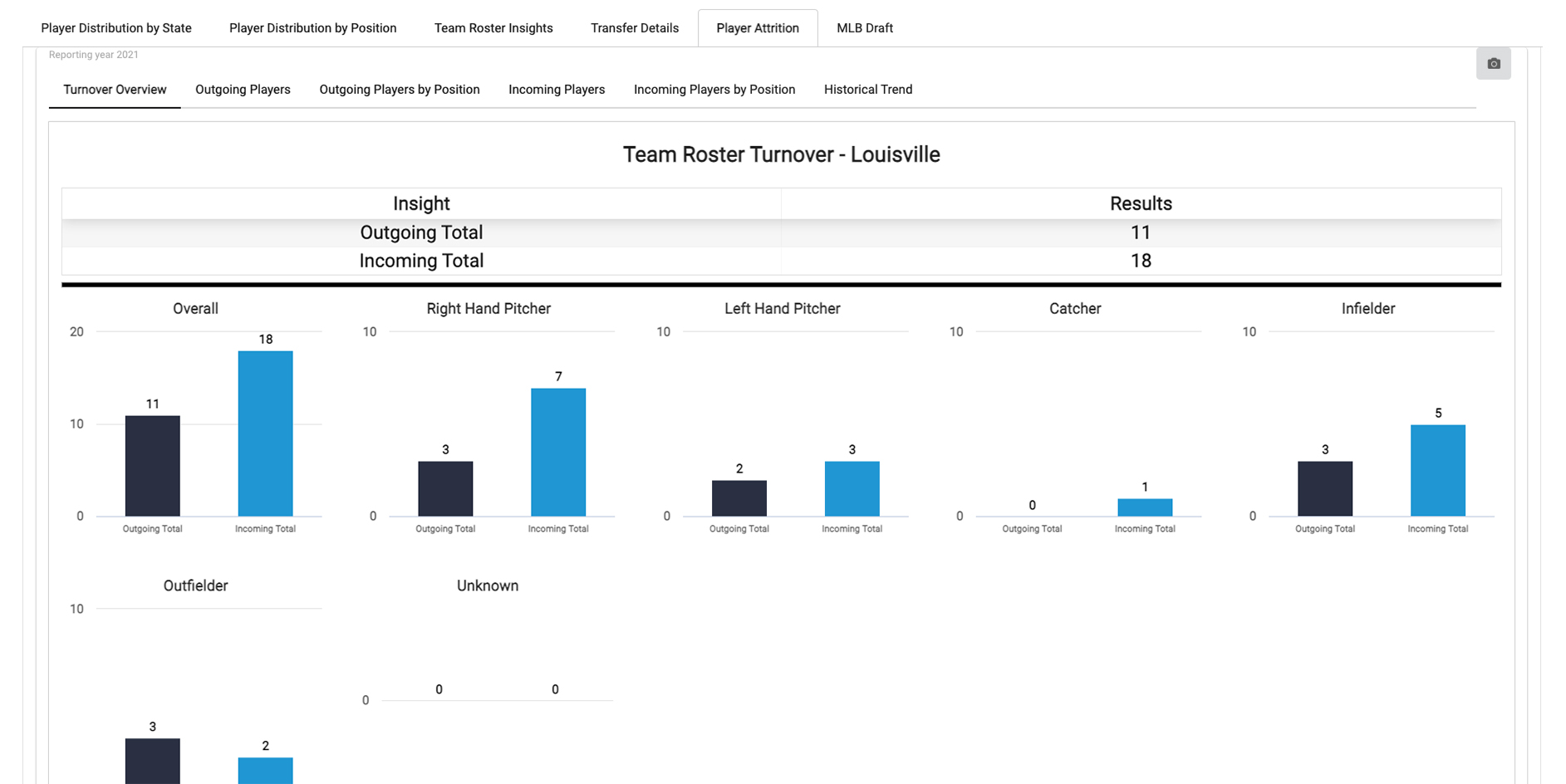Select the Turnover Overview sub-tab
This screenshot has width=1566, height=784.
(x=115, y=90)
